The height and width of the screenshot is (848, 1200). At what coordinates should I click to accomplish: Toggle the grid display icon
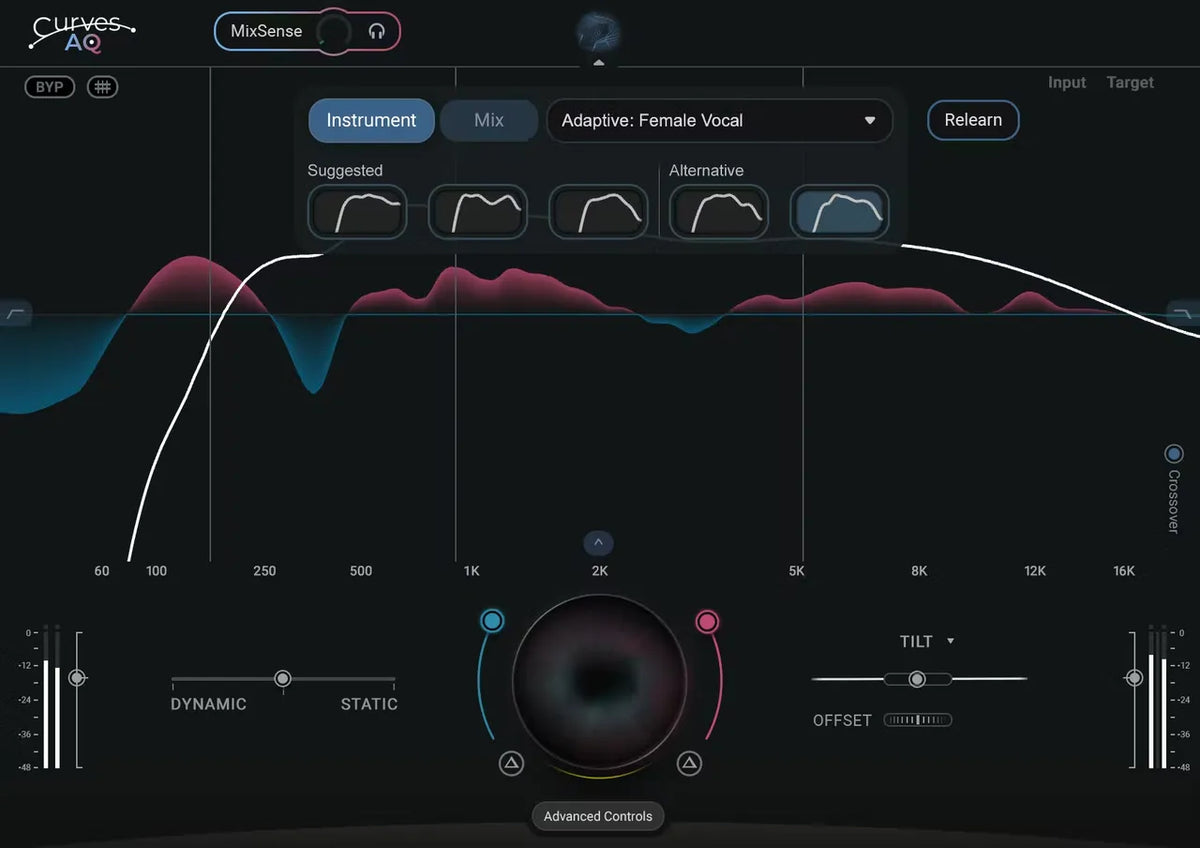coord(102,87)
